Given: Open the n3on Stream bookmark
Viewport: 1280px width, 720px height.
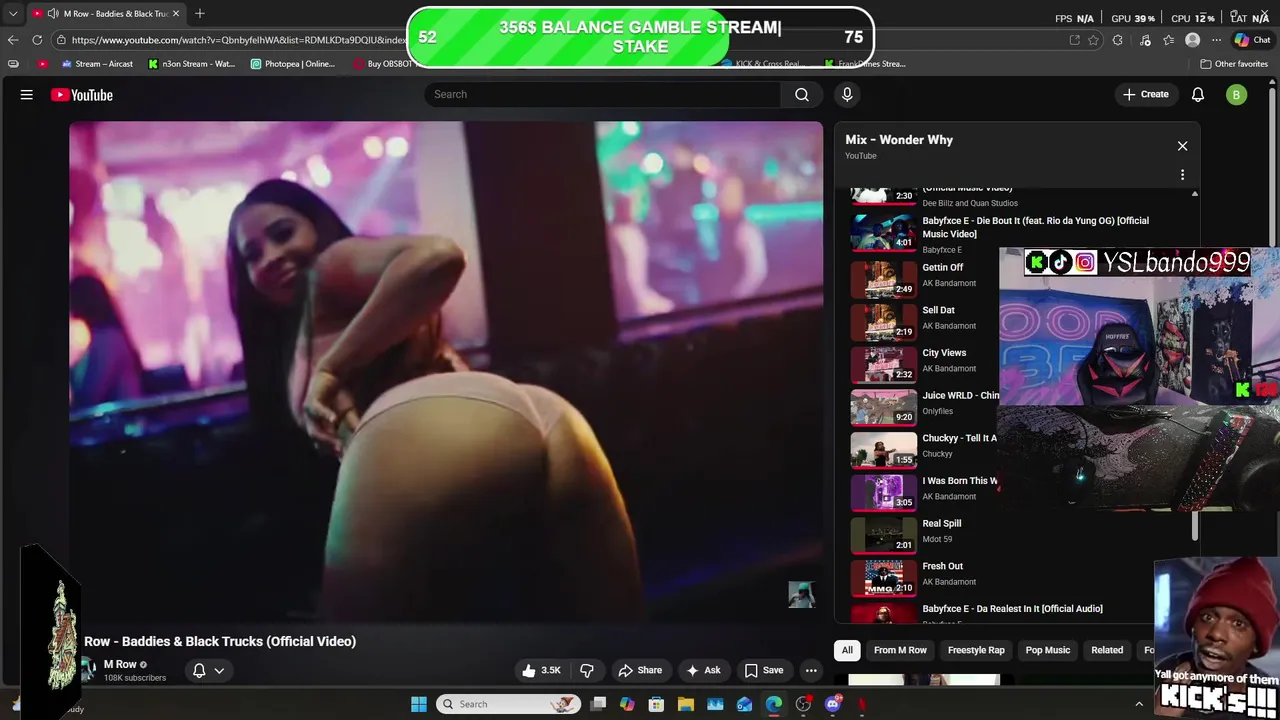Looking at the screenshot, I should coord(191,64).
